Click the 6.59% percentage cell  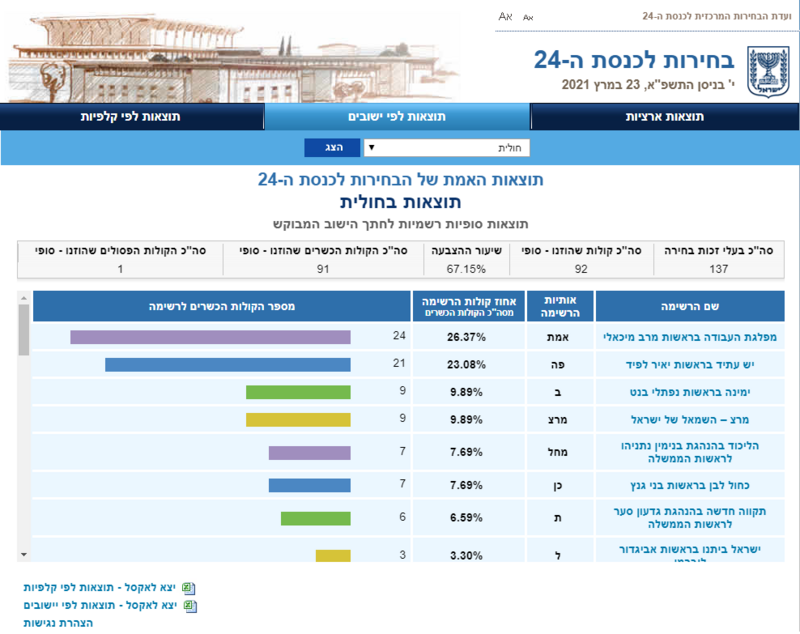coord(466,518)
